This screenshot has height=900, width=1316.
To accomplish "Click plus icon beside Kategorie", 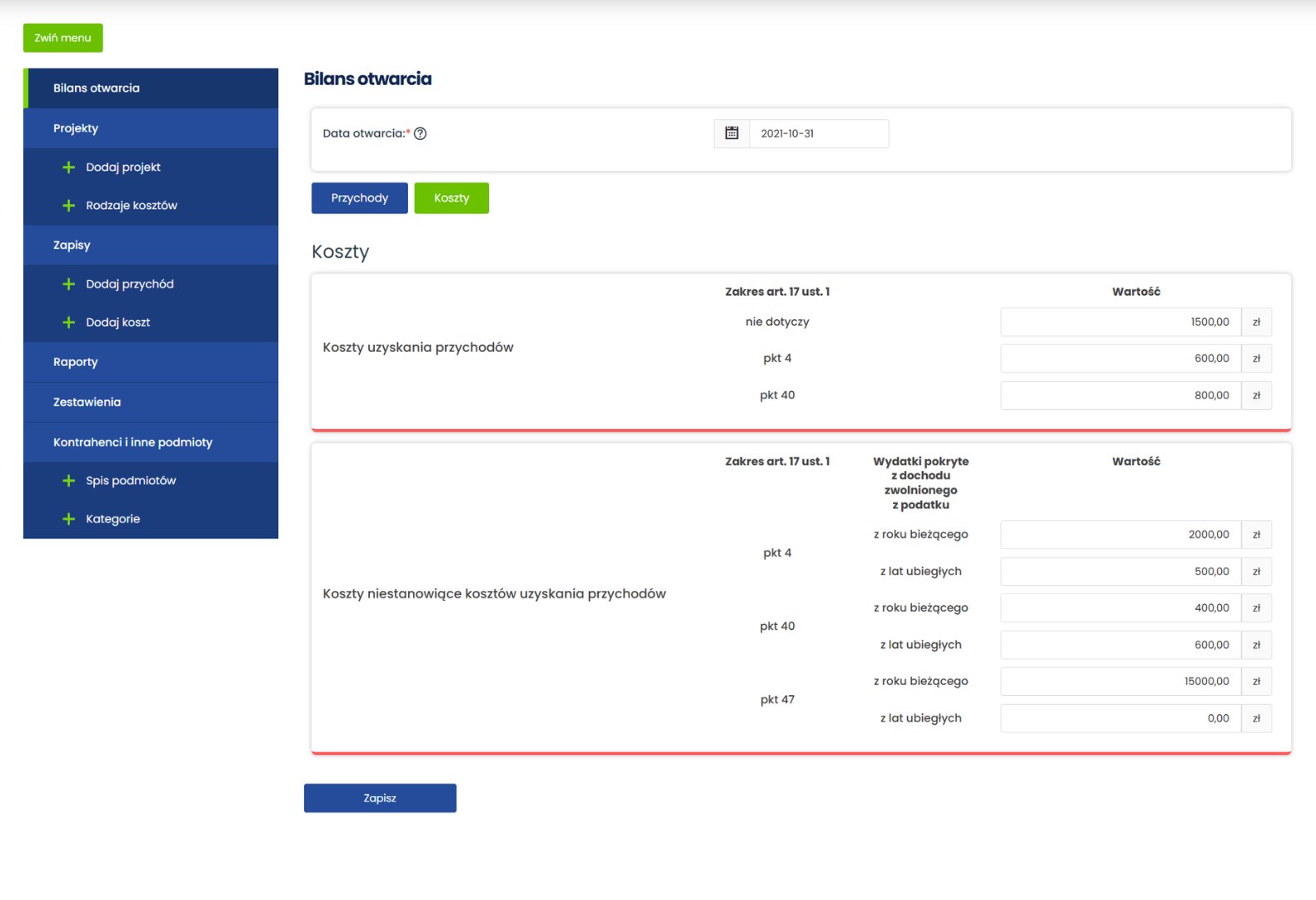I will (x=68, y=519).
